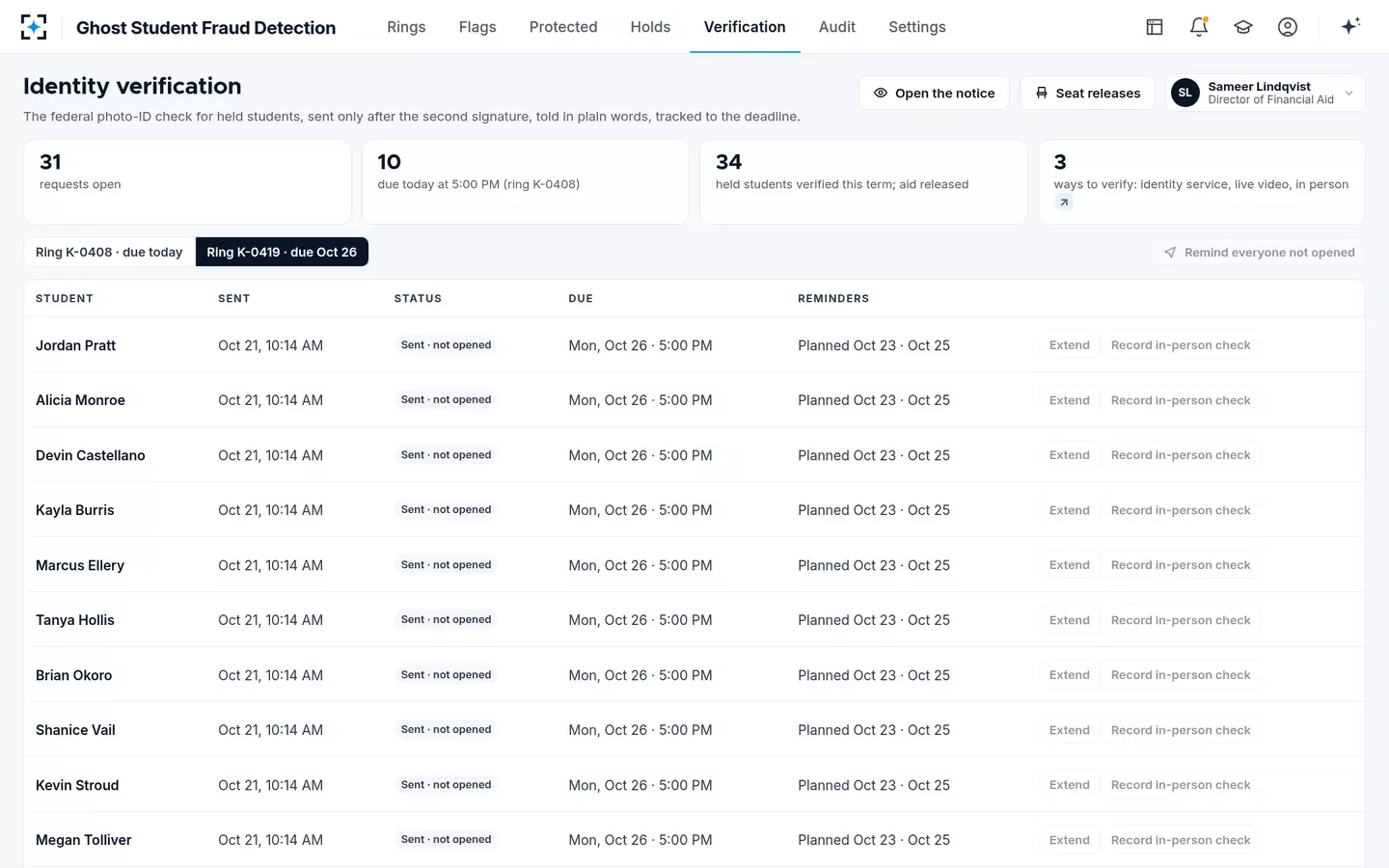1389x868 pixels.
Task: Open the Holds tab
Action: pyautogui.click(x=650, y=27)
